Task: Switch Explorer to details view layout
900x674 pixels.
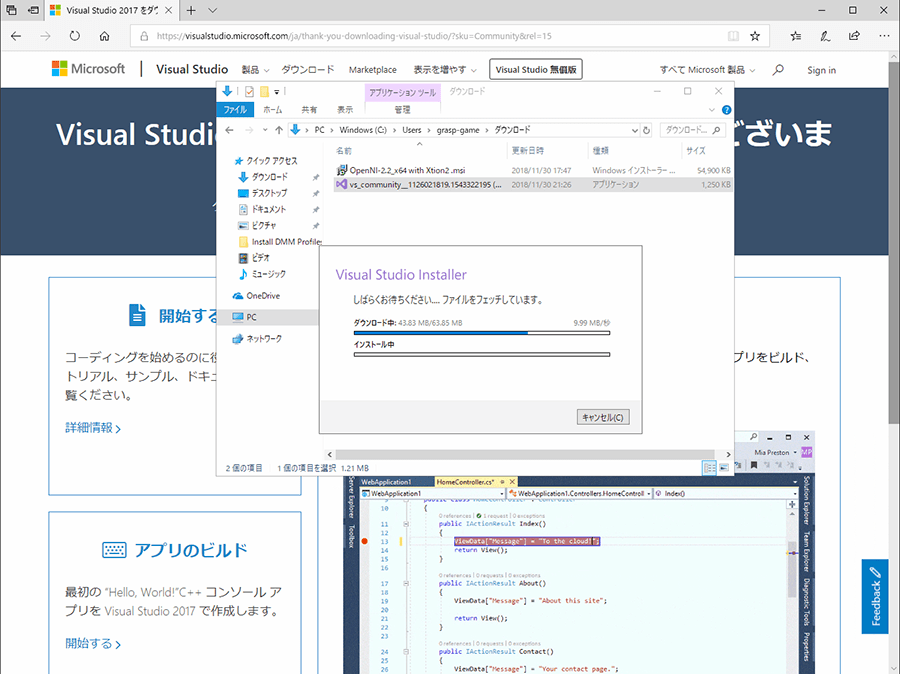Action: point(709,467)
